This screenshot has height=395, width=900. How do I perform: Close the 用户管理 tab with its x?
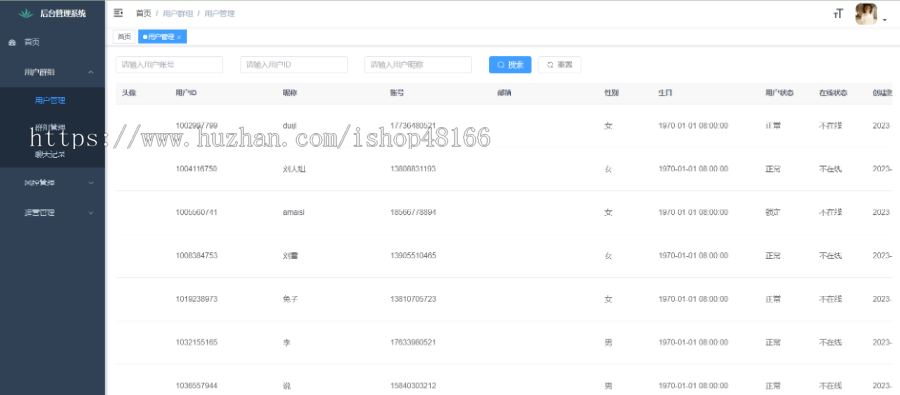(179, 37)
